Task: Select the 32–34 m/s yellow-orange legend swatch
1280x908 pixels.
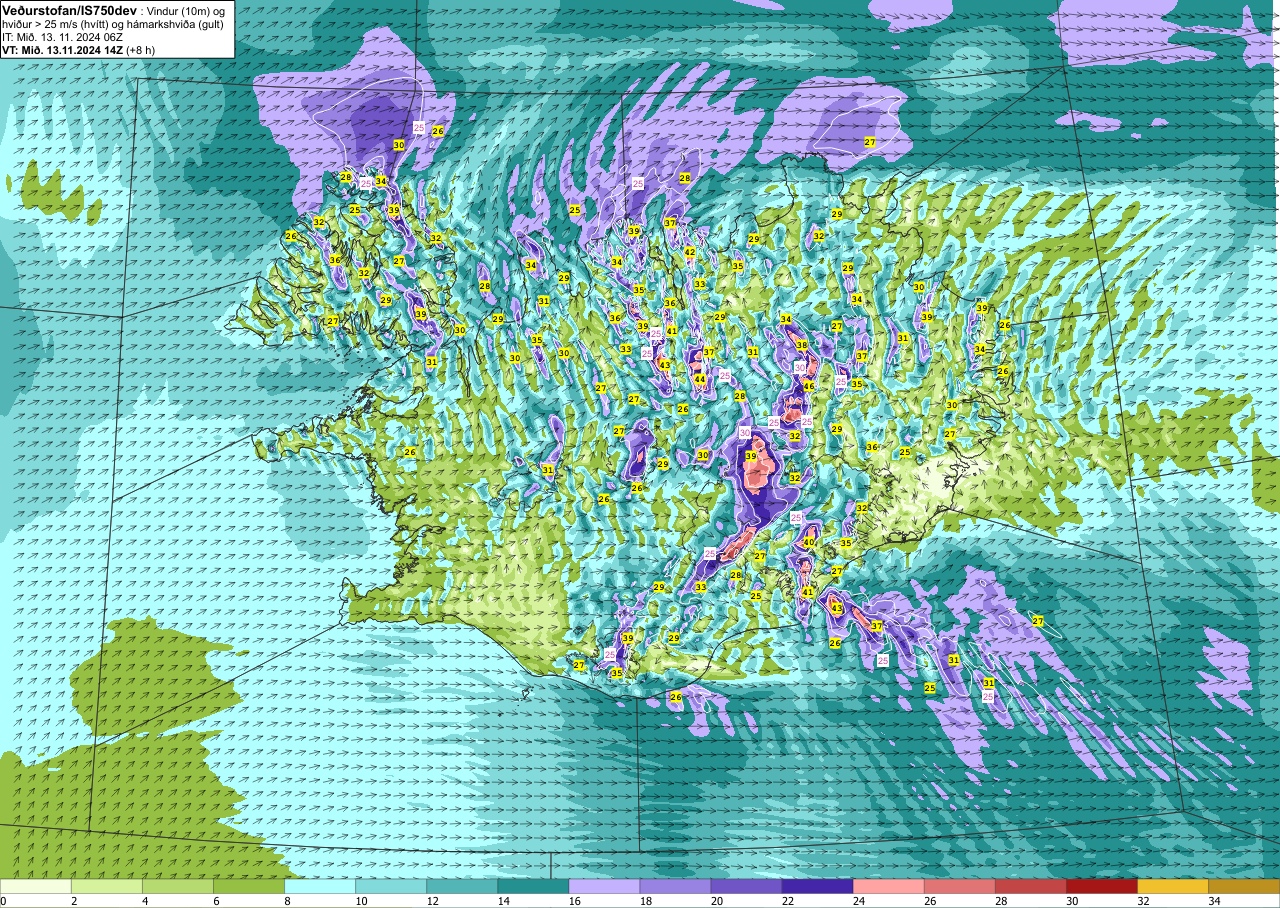Action: pyautogui.click(x=1172, y=886)
